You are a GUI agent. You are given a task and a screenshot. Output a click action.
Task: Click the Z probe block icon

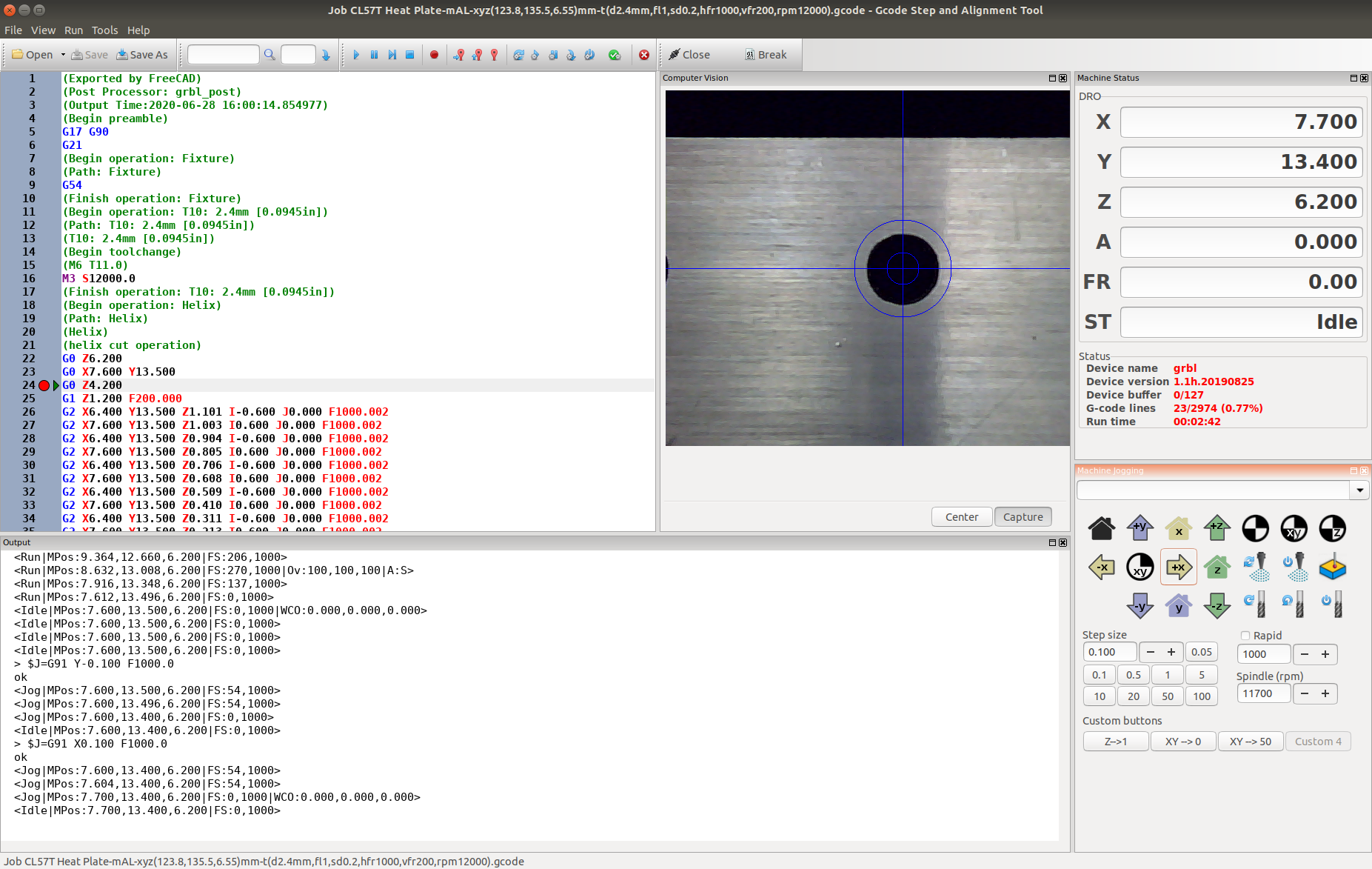[x=1333, y=567]
